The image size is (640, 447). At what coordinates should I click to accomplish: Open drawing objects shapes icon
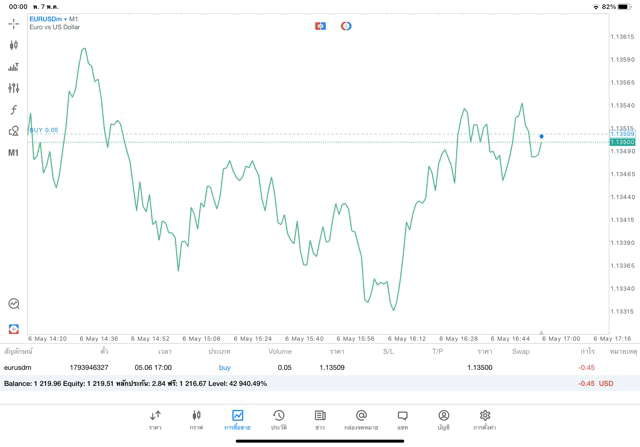14,131
